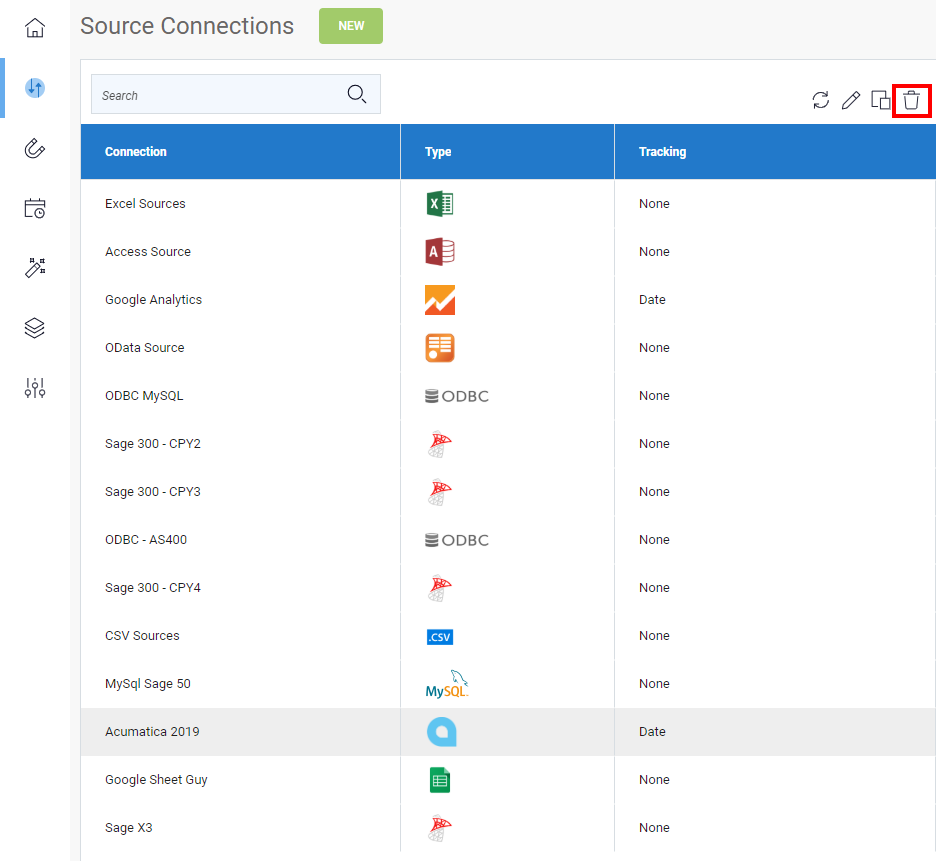
Task: Click the magic wand sidebar icon
Action: (35, 268)
